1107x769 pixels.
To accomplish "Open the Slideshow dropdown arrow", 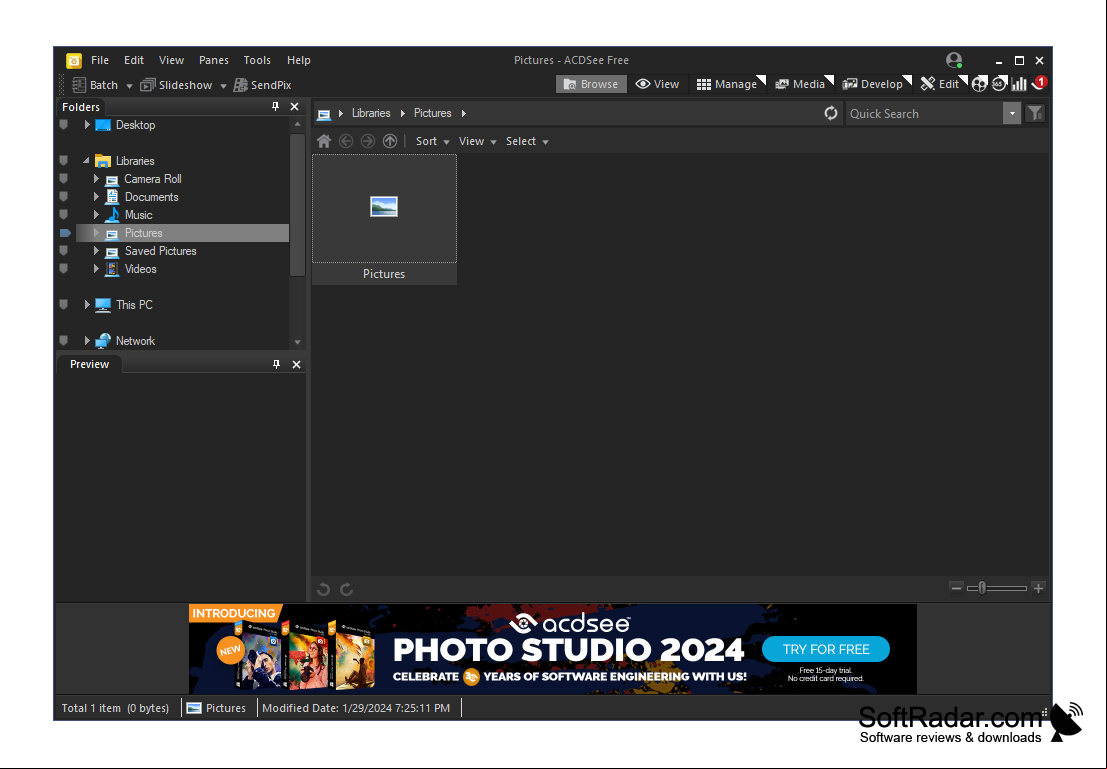I will [223, 85].
